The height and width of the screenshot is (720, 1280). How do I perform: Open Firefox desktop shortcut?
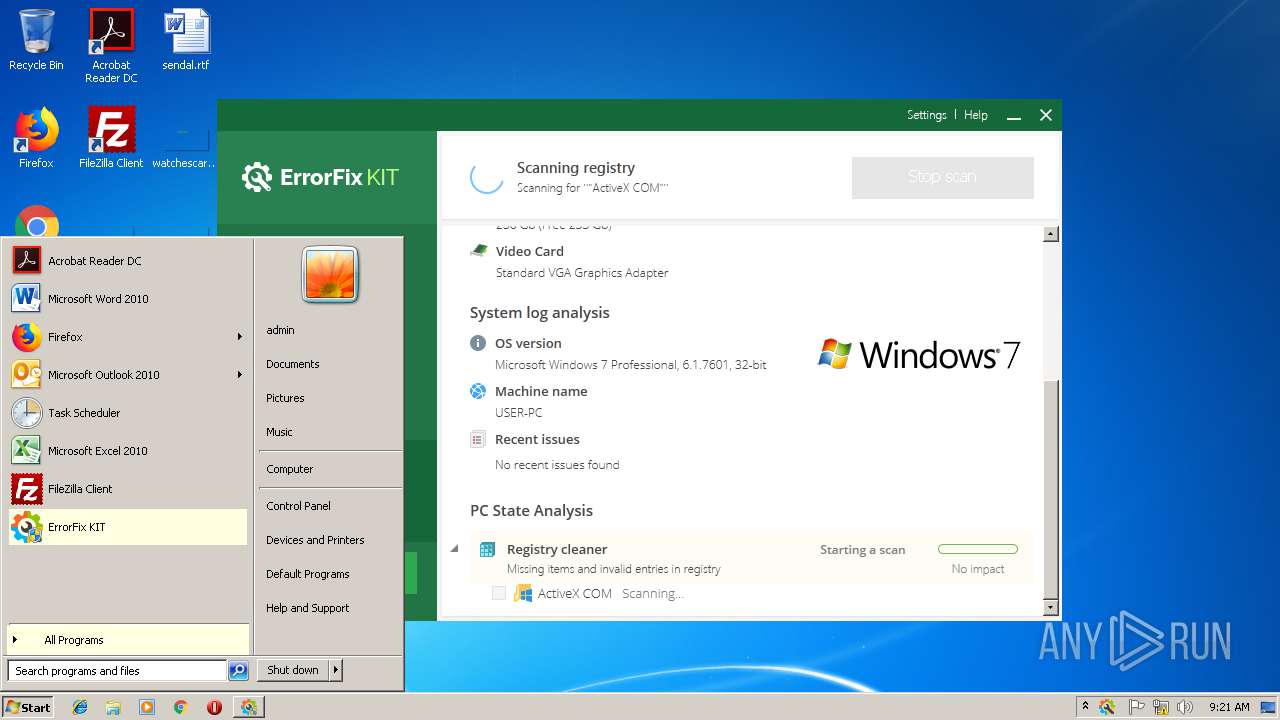click(x=36, y=138)
